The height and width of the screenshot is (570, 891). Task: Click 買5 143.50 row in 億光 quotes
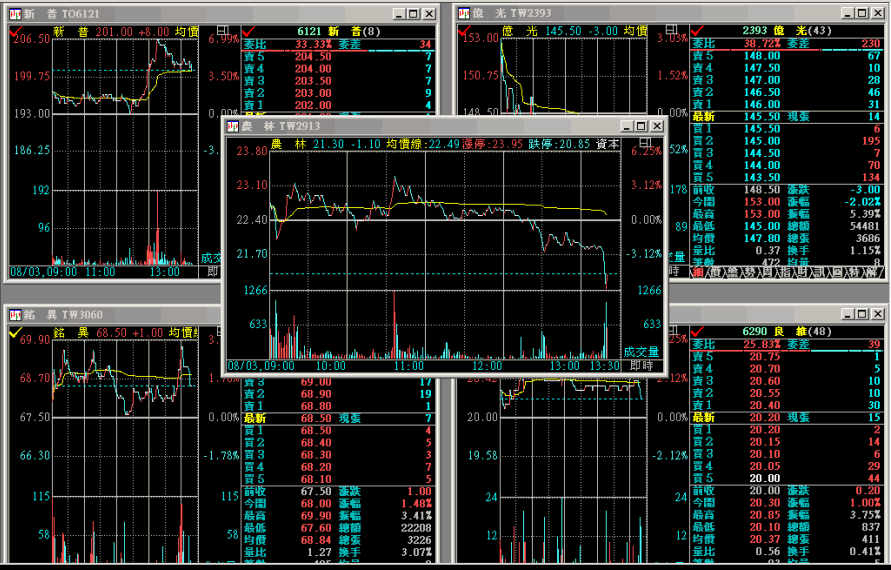tap(786, 177)
